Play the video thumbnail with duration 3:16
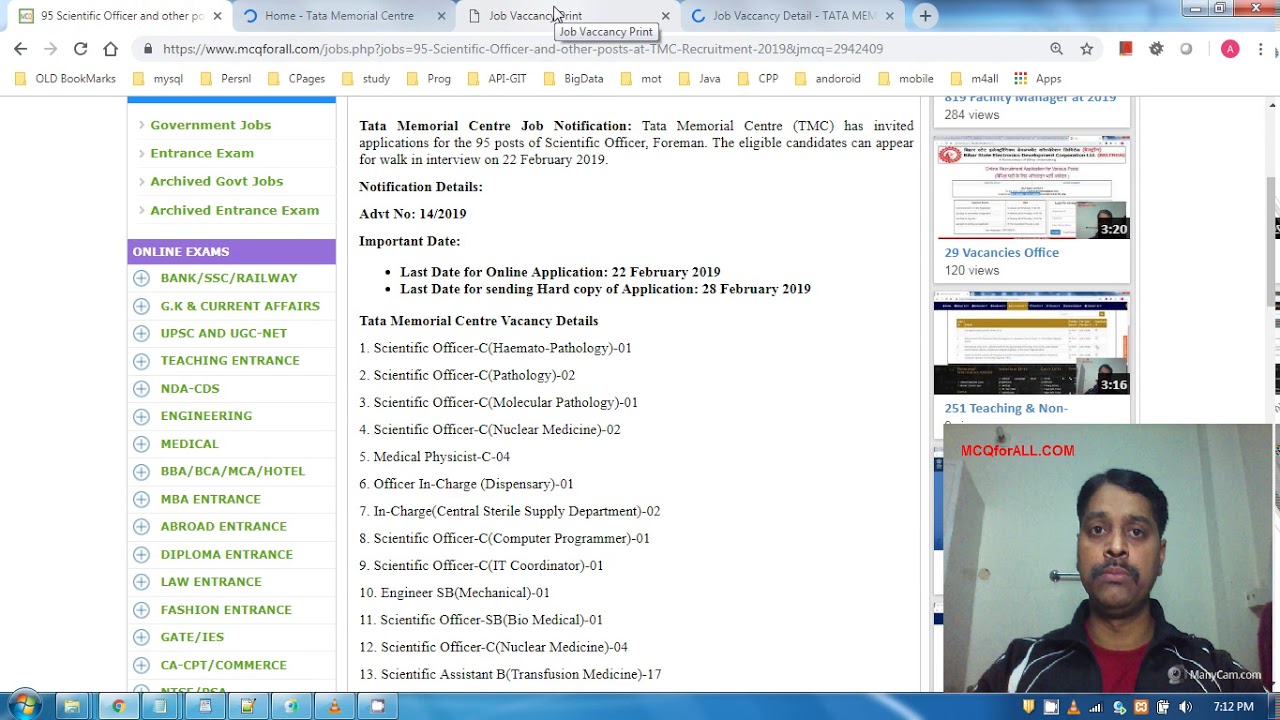Screen dimensions: 1280x720 pyautogui.click(x=1032, y=343)
